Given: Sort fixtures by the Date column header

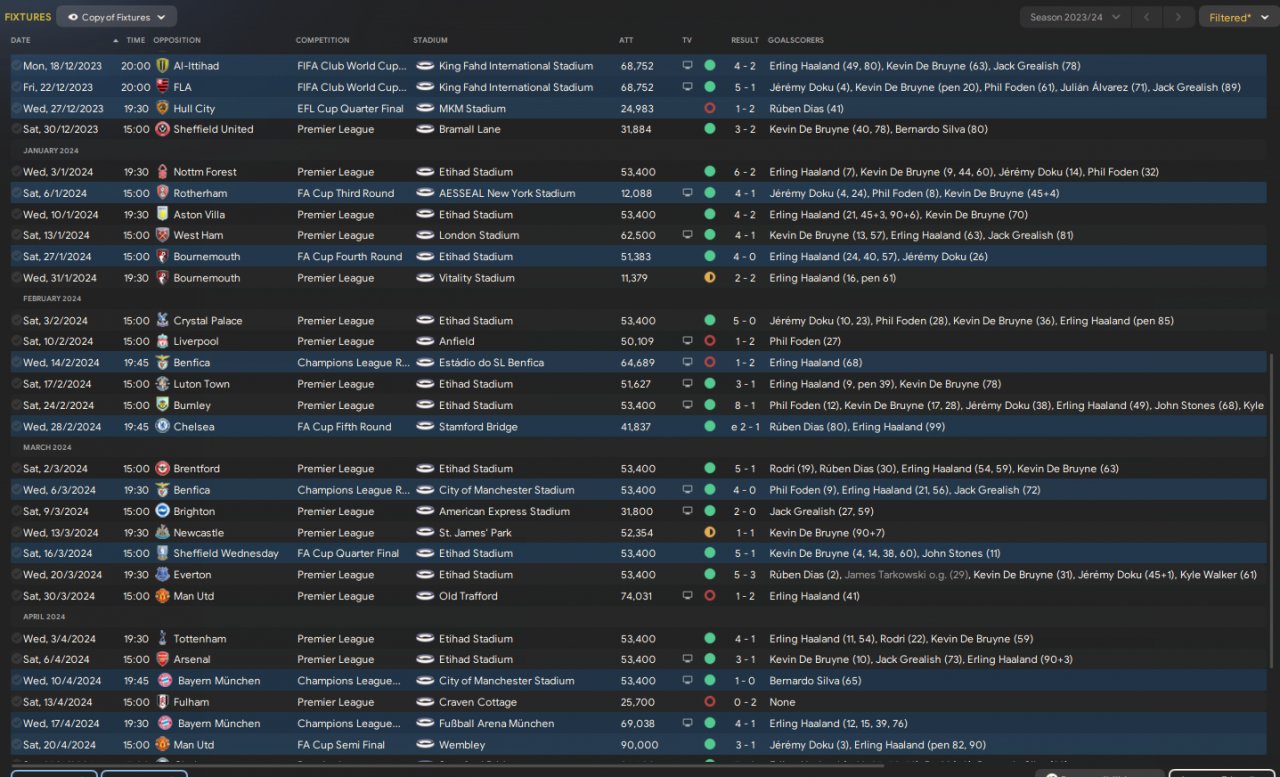Looking at the screenshot, I should (21, 40).
